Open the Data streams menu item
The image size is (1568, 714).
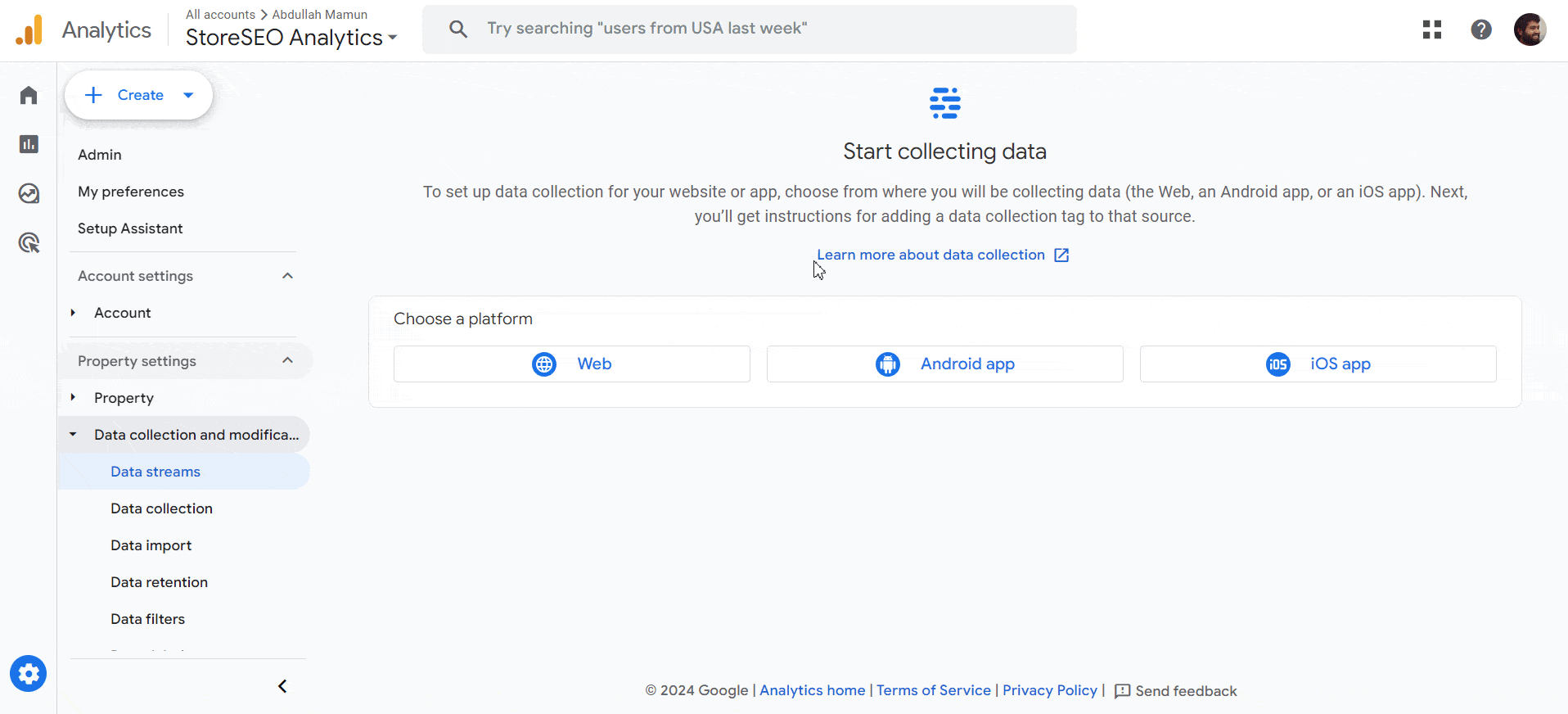pos(155,472)
